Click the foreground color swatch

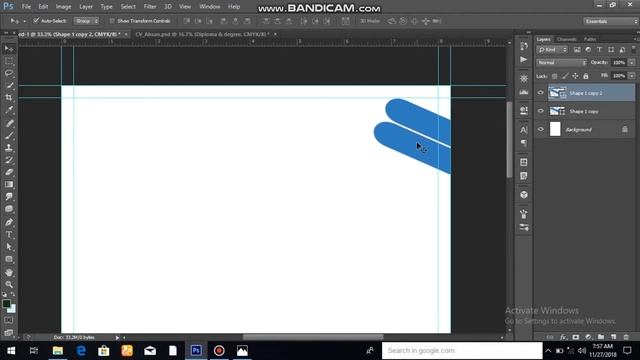click(x=6, y=304)
